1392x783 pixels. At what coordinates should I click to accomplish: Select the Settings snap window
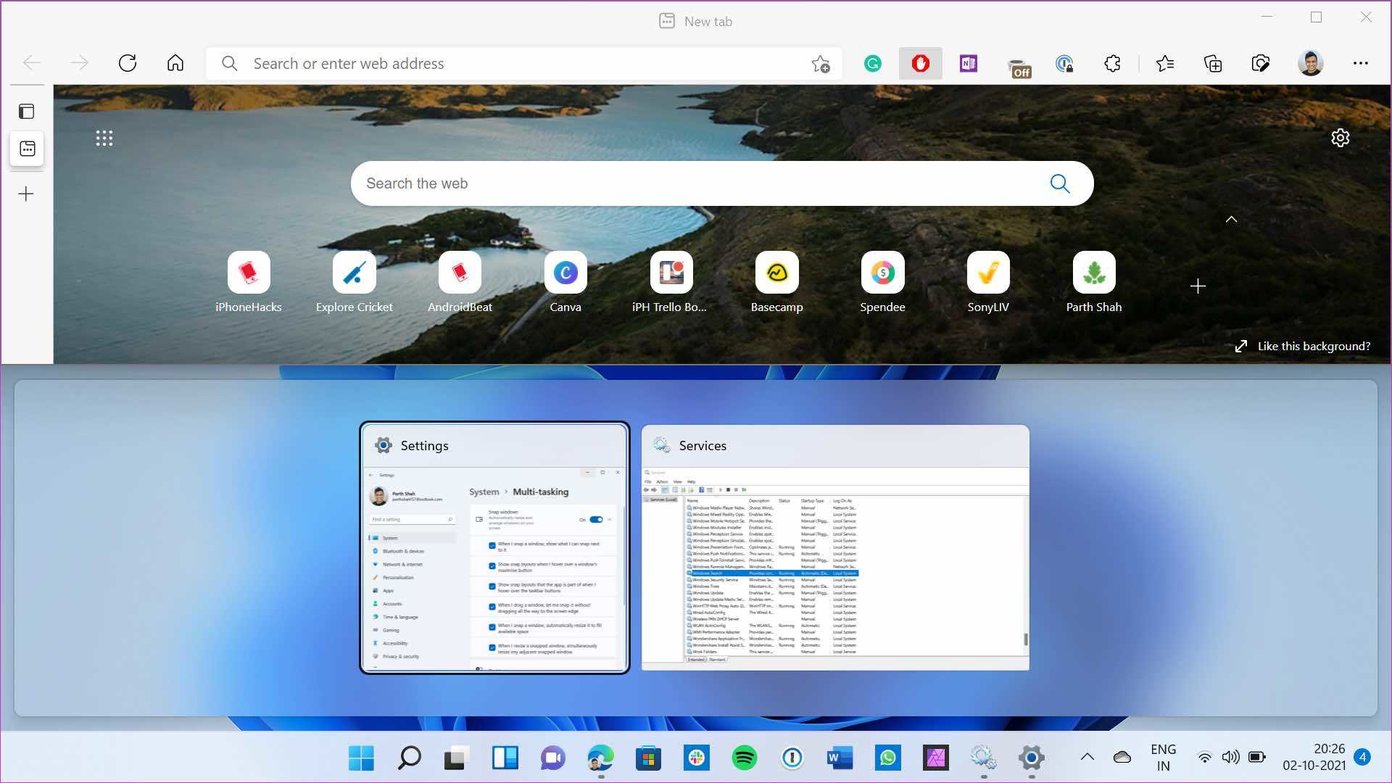click(x=494, y=548)
